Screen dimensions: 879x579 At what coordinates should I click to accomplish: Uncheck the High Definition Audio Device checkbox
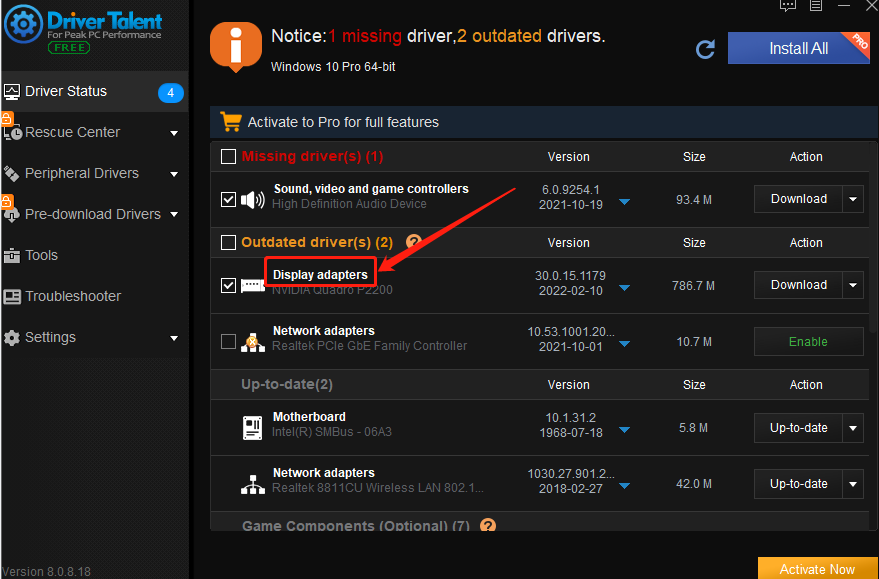pyautogui.click(x=228, y=200)
